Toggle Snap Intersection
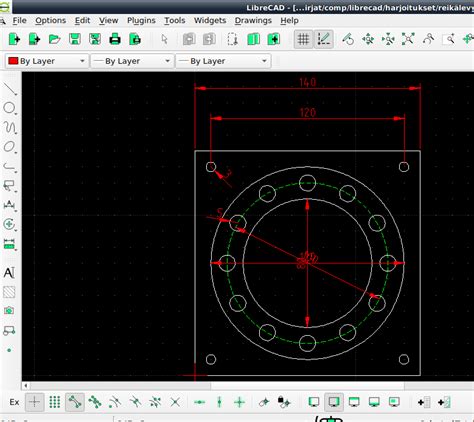The height and width of the screenshot is (422, 474). click(x=175, y=402)
